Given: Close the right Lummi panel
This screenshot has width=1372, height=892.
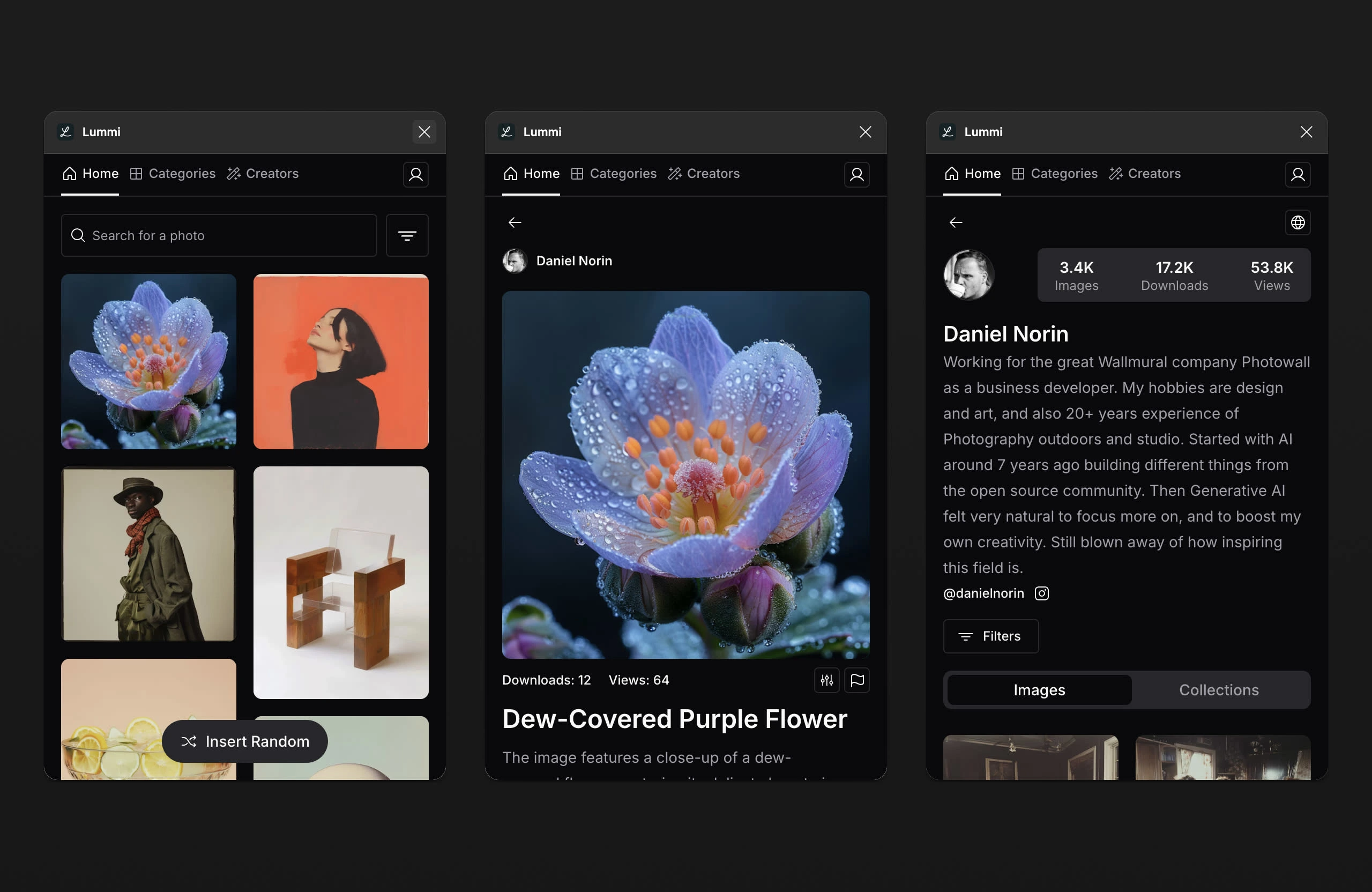Looking at the screenshot, I should 1306,132.
